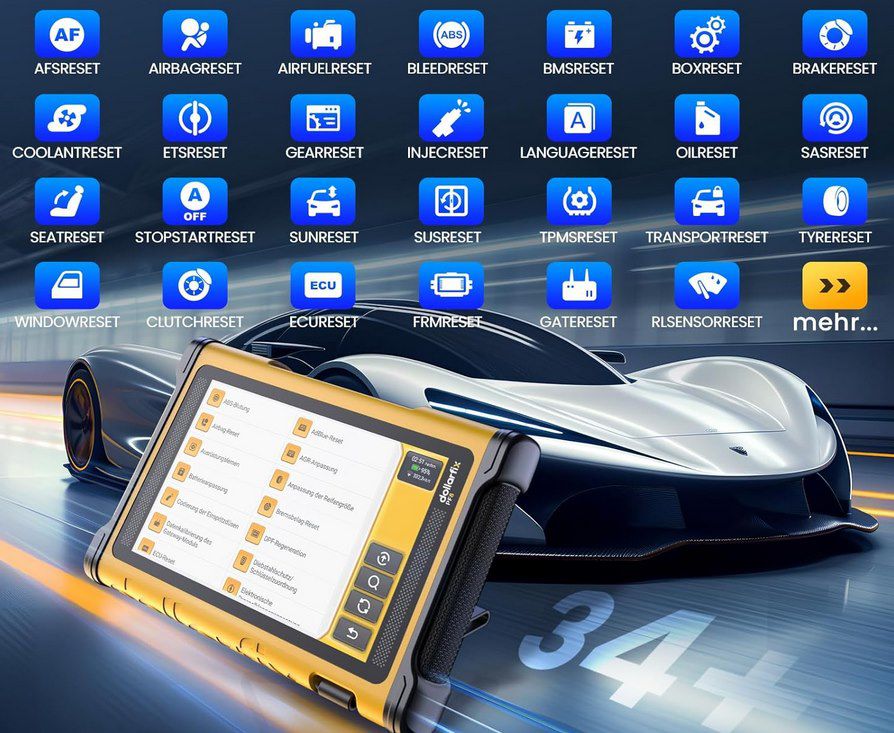Expand more functions with the 'mehr...' button
This screenshot has width=894, height=733.
pos(834,286)
